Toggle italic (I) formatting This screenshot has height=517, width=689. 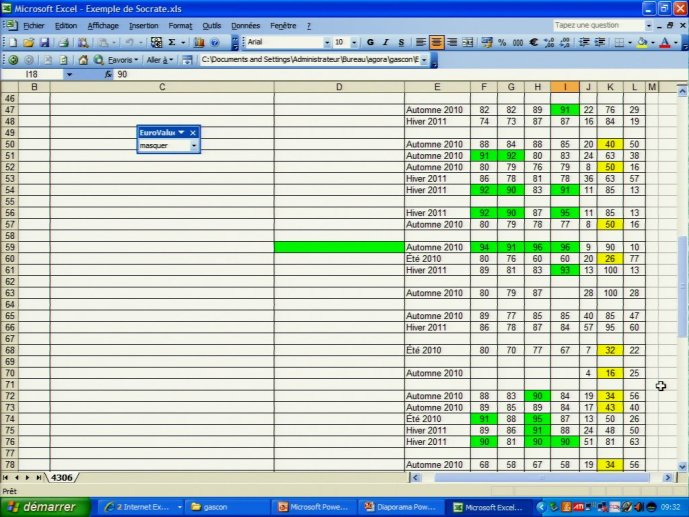pos(386,42)
